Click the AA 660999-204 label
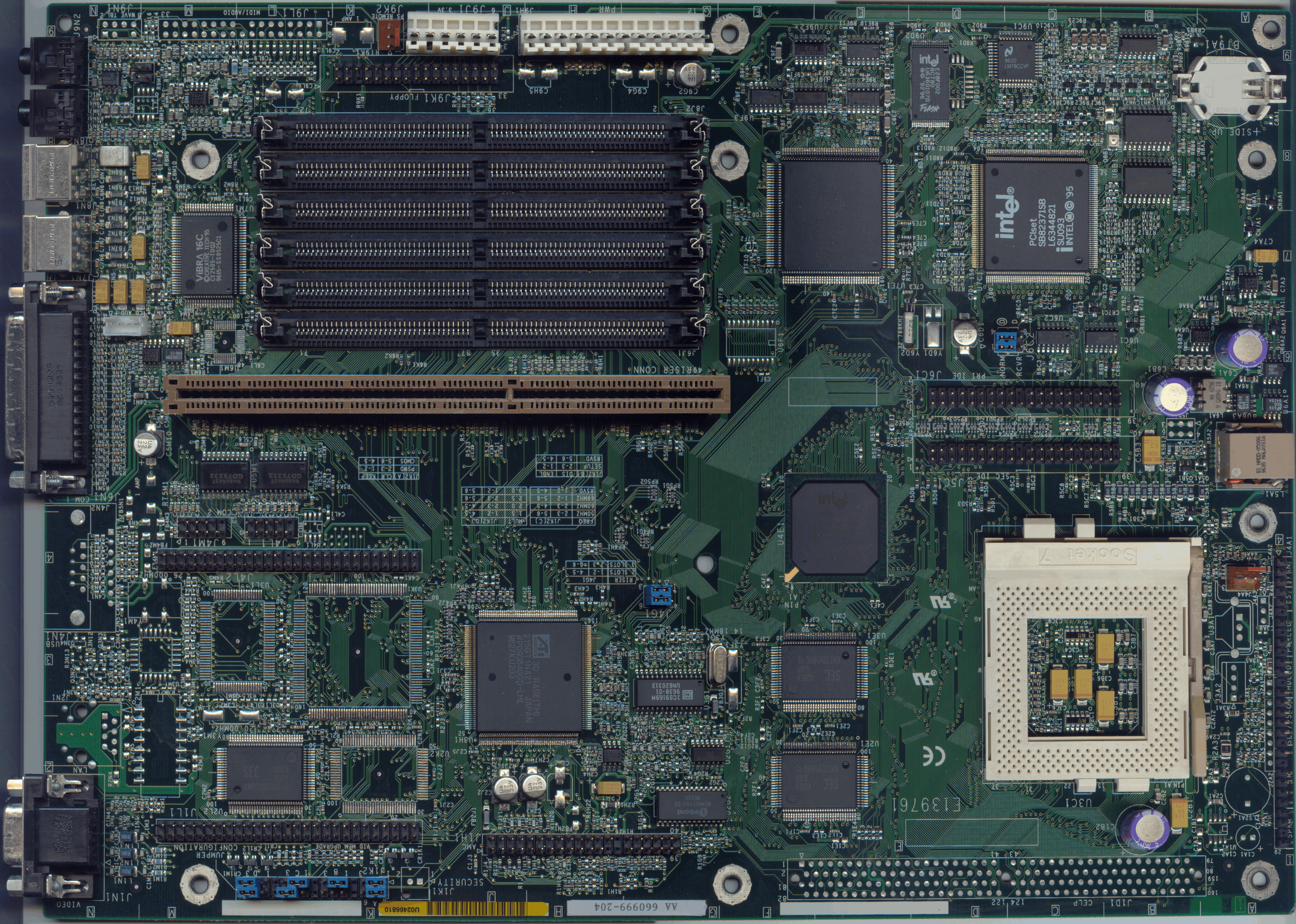Viewport: 1296px width, 924px height. pos(635,907)
